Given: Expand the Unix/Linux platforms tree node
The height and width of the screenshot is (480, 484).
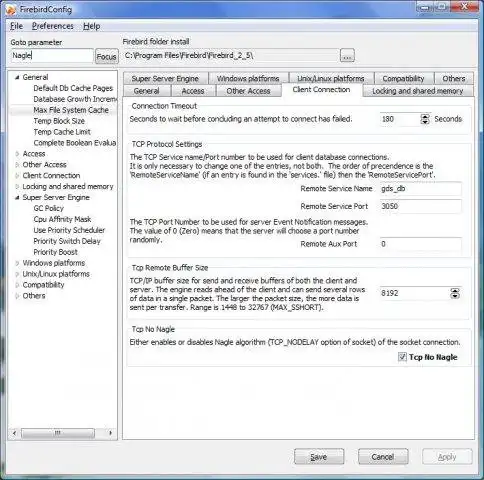Looking at the screenshot, I should (x=17, y=274).
